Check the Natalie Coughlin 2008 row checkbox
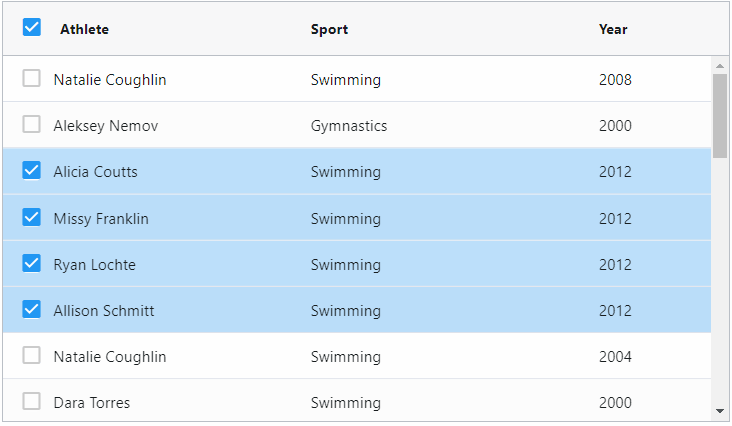 [31, 78]
